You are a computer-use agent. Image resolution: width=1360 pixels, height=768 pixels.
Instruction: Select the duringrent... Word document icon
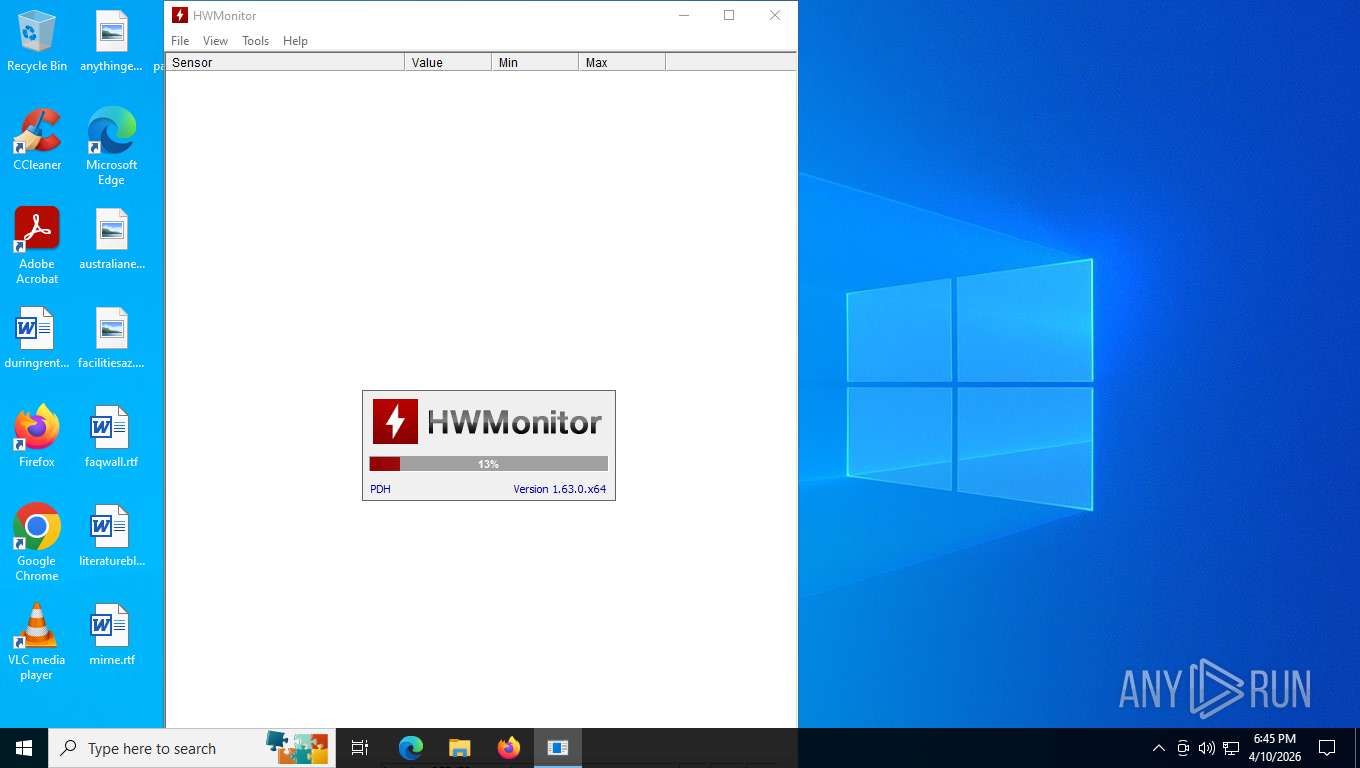click(37, 338)
